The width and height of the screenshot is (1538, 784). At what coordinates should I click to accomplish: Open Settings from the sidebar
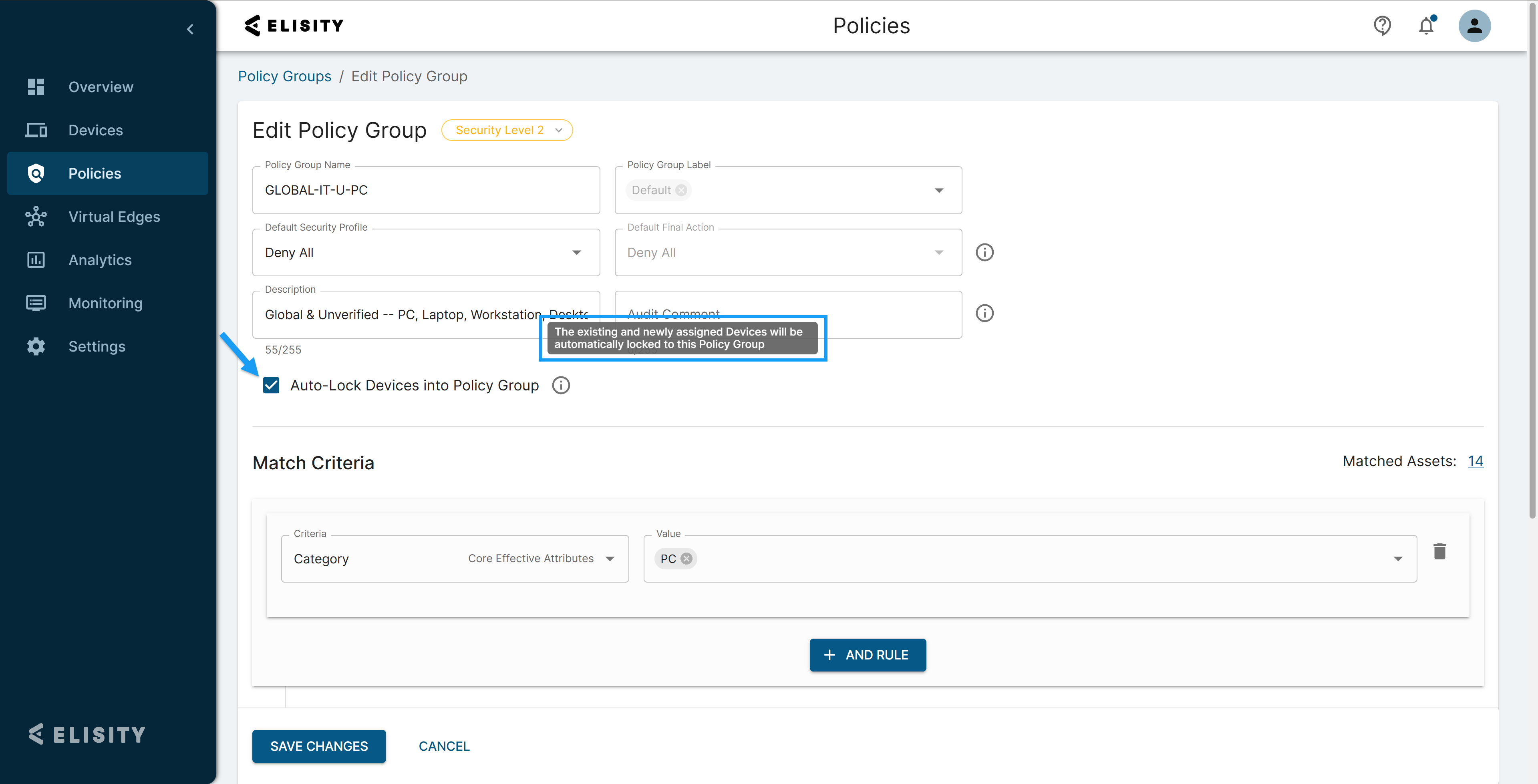pos(97,346)
